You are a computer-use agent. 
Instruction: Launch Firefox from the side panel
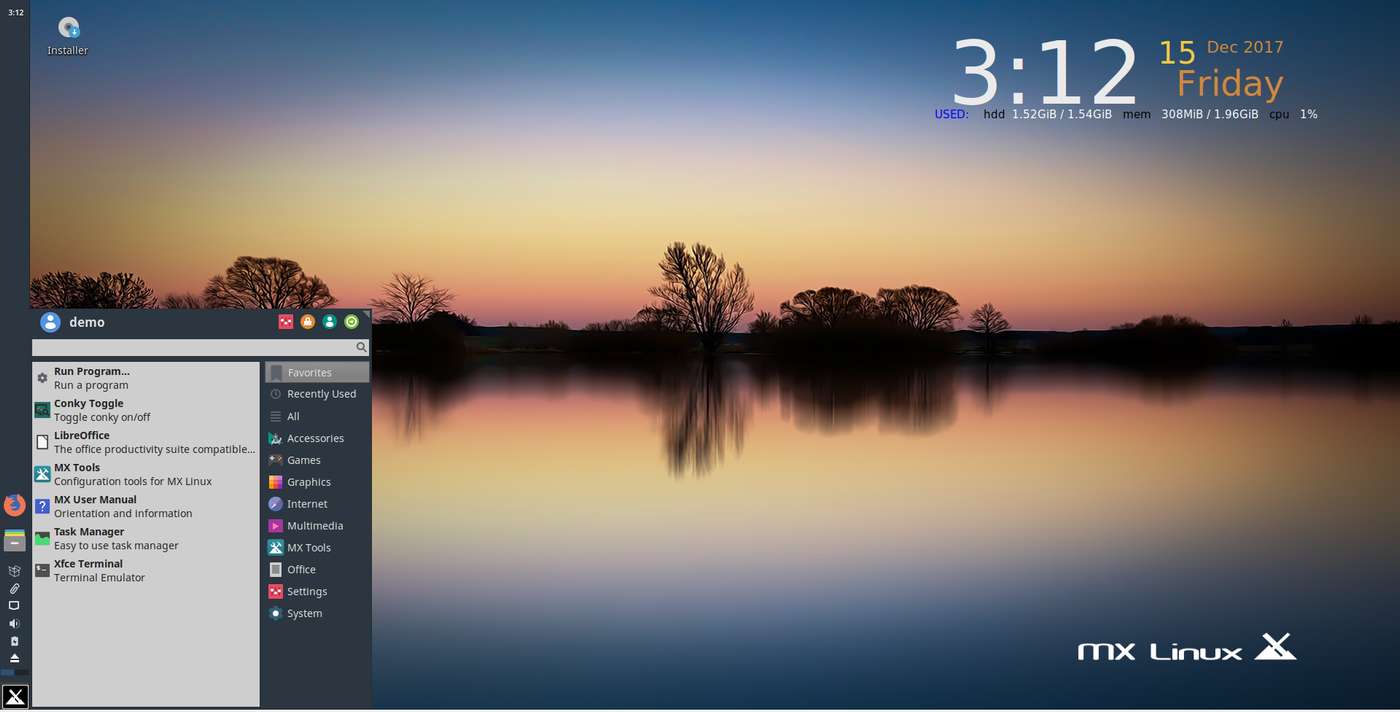[x=14, y=505]
